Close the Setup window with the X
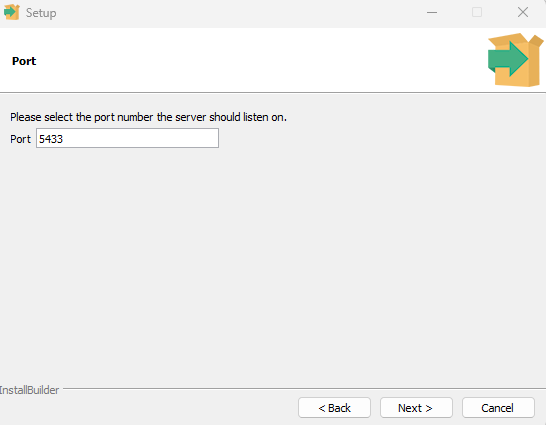The height and width of the screenshot is (425, 546). (x=523, y=13)
